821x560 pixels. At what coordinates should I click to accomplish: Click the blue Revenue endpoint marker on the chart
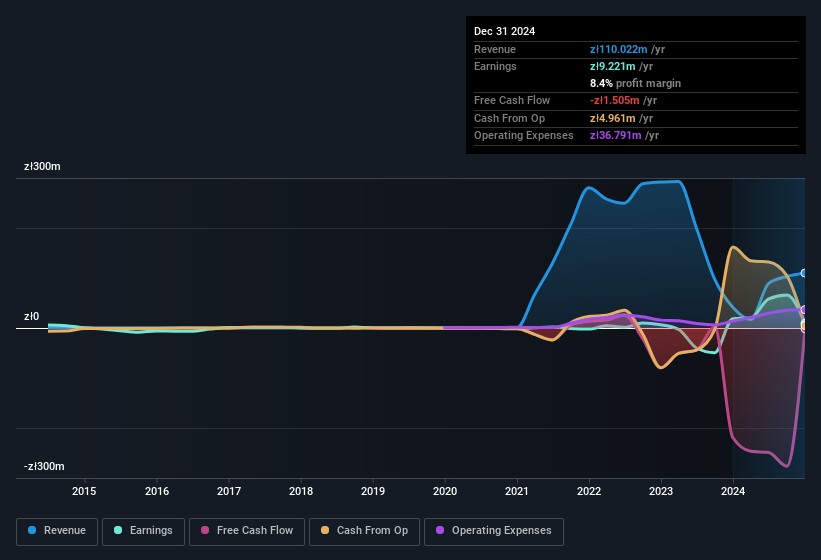(804, 273)
